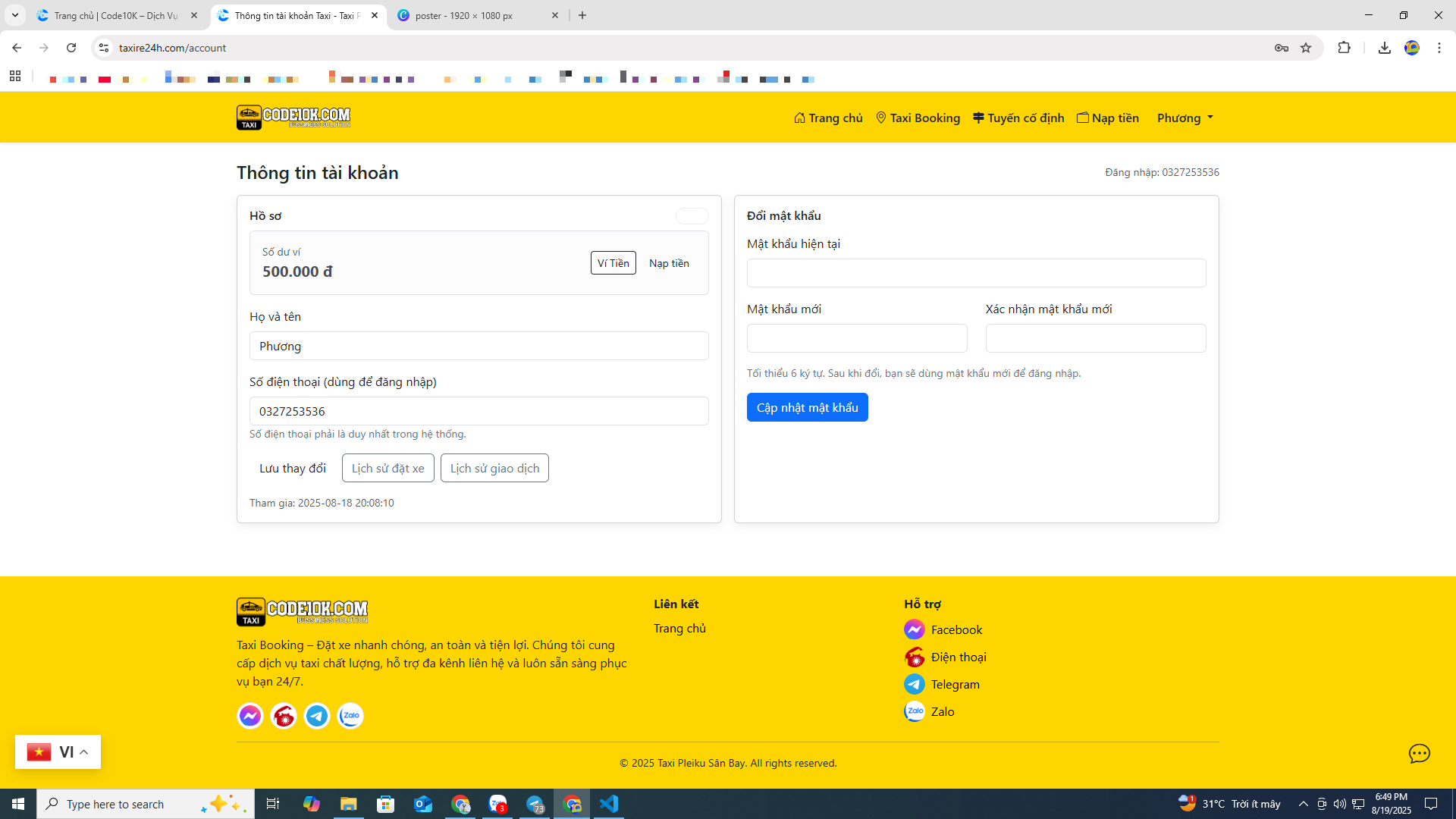Click the browser address bar URL

(x=172, y=48)
